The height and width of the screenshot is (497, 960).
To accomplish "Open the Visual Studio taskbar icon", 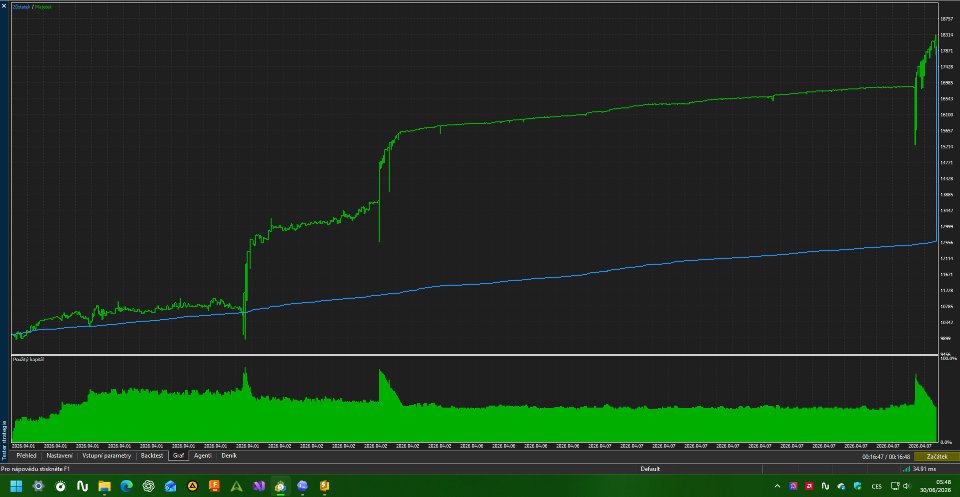I will (x=258, y=487).
